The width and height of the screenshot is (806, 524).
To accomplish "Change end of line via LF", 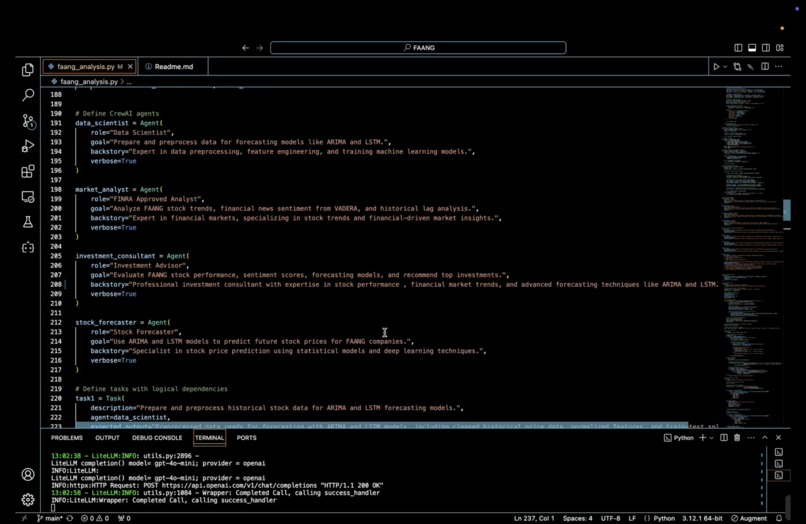I will pyautogui.click(x=632, y=518).
